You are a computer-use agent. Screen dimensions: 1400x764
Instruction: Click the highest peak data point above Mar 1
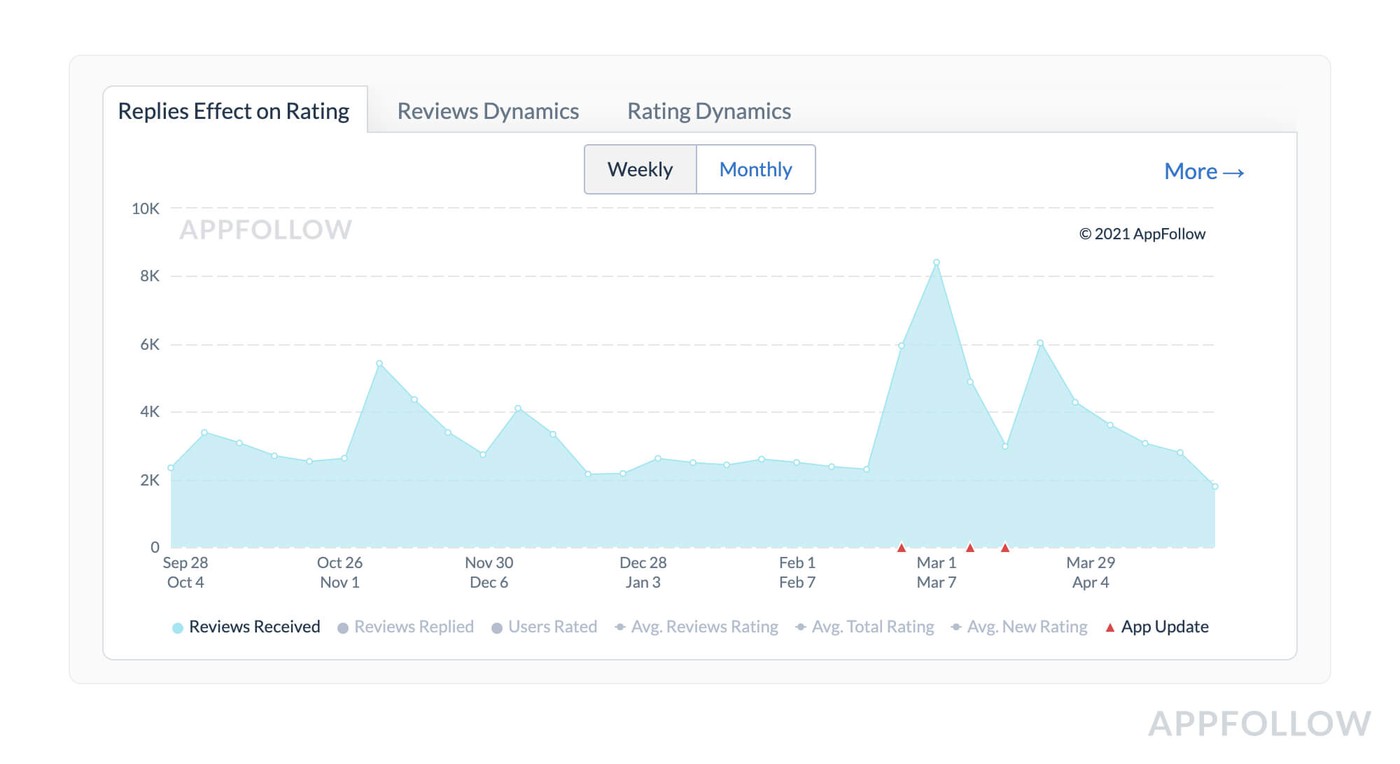[936, 263]
